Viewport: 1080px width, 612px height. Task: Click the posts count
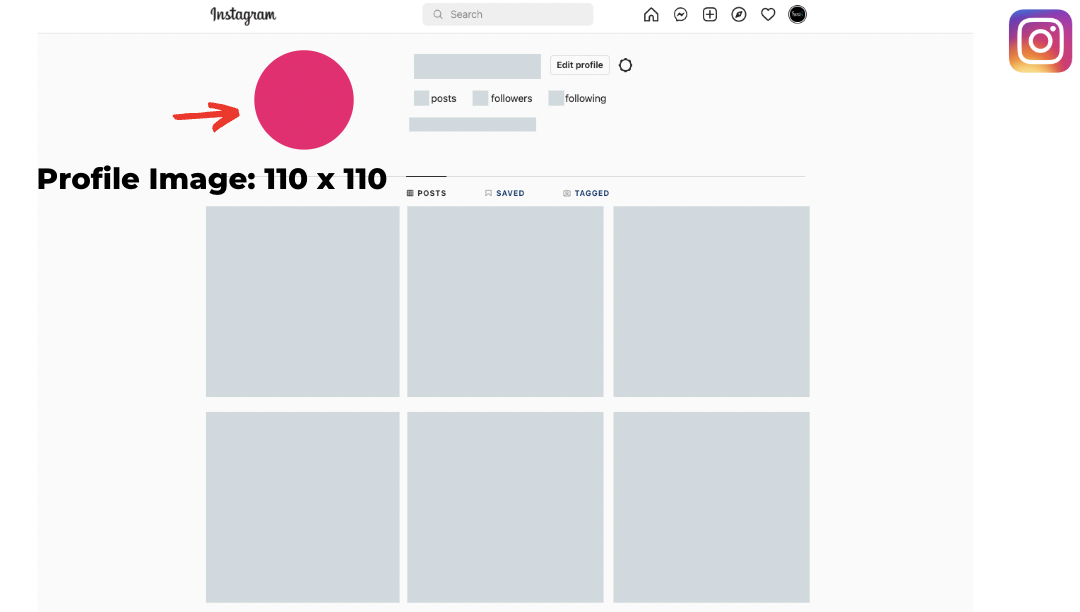[x=435, y=98]
